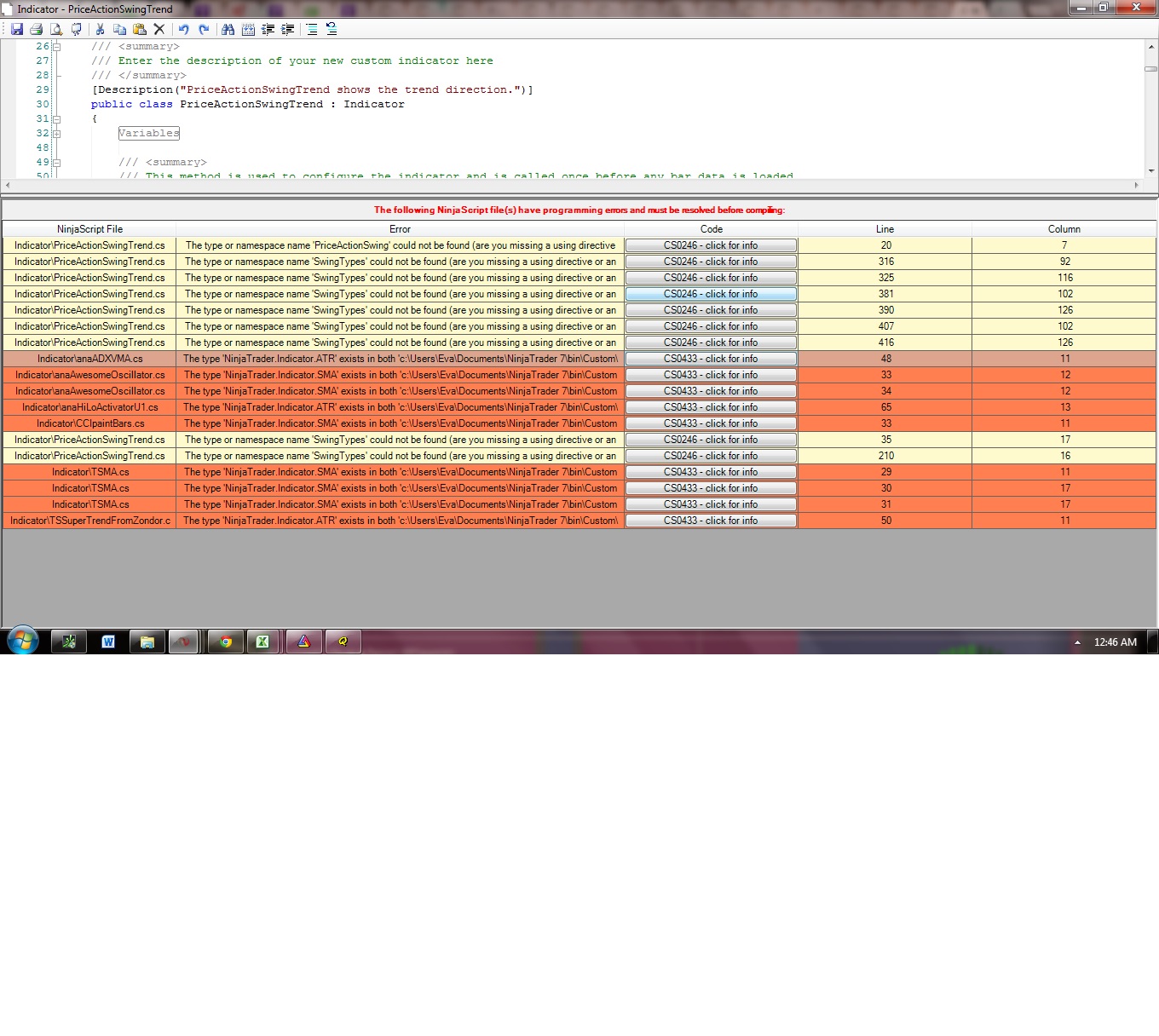Click the column value 92 cell

coord(1064,262)
